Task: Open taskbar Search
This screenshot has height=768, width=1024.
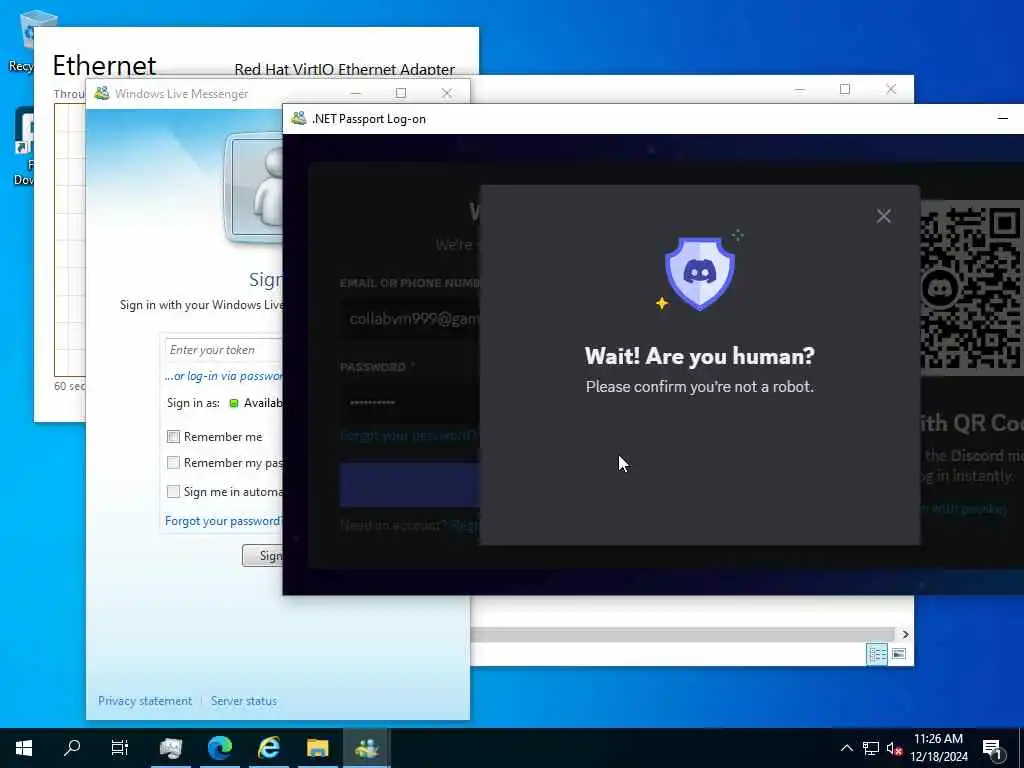Action: [x=72, y=748]
